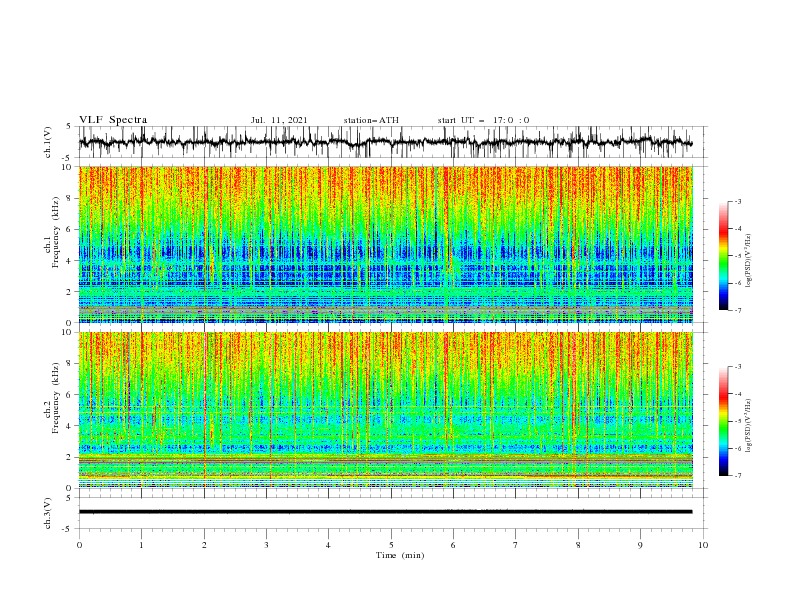Click the ch.1 spectrogram panel
The height and width of the screenshot is (612, 792).
tap(385, 244)
